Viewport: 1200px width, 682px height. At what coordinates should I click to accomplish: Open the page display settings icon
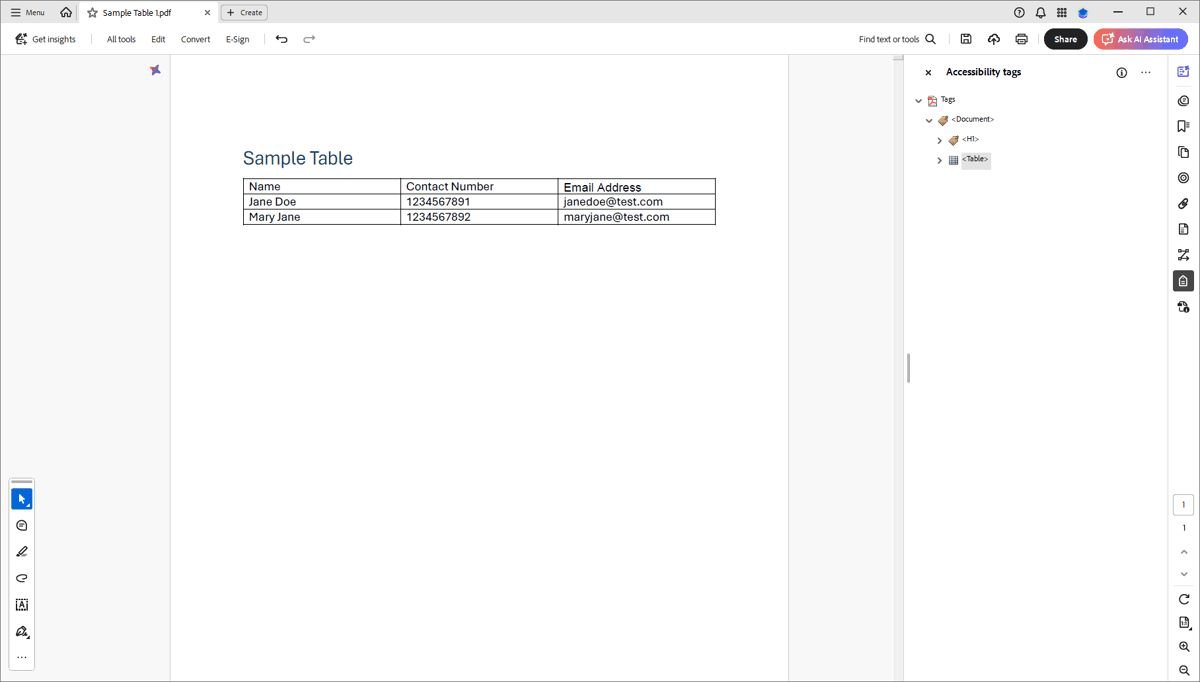pos(1184,623)
